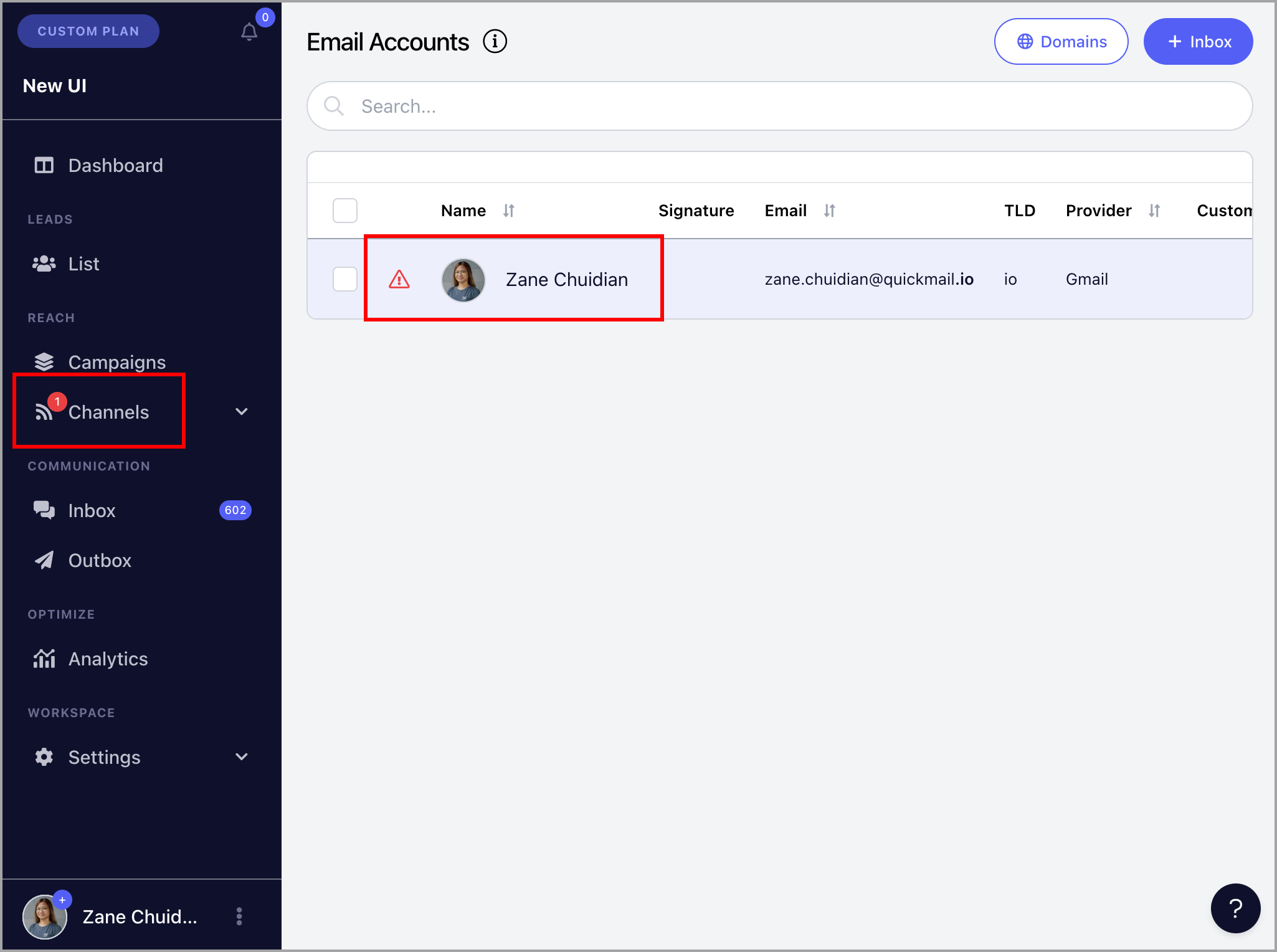Click the io TLD cell
Viewport: 1277px width, 952px height.
pyautogui.click(x=1010, y=279)
